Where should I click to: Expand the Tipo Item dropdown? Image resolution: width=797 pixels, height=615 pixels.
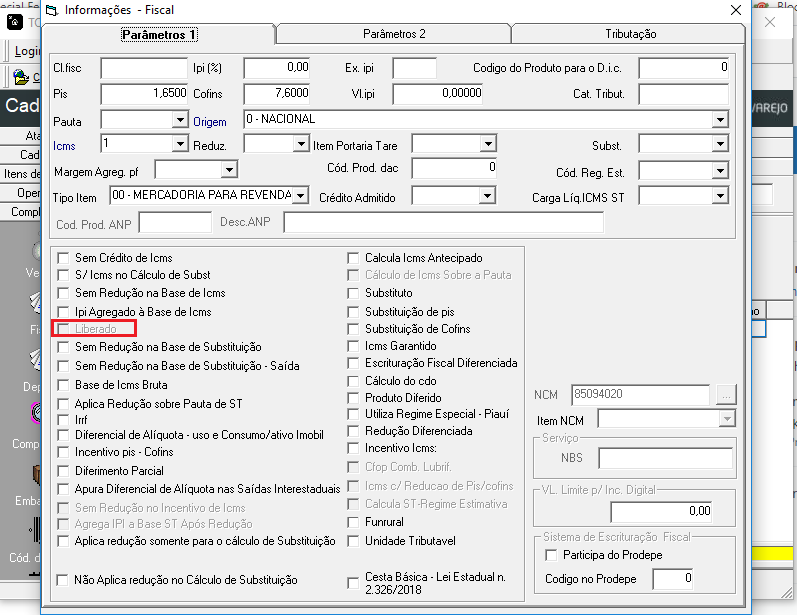(300, 196)
